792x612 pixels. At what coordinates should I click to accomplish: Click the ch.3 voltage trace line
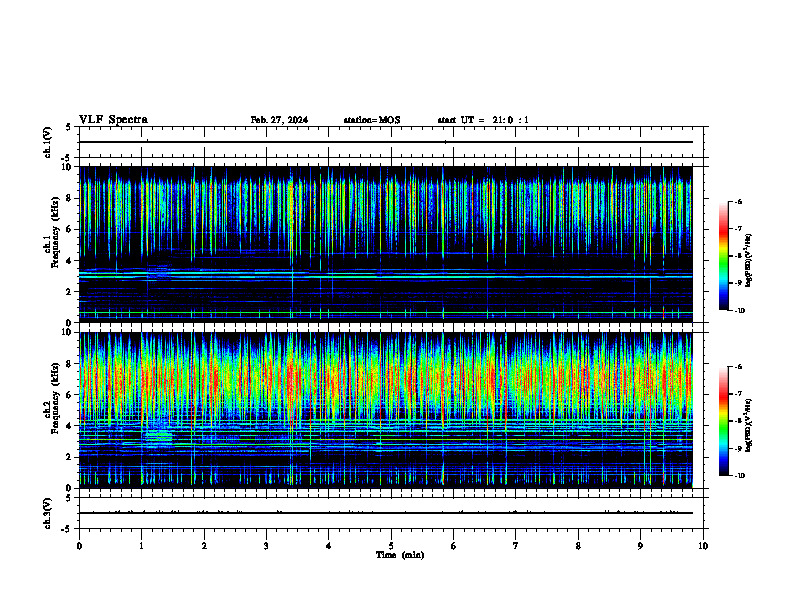386,513
